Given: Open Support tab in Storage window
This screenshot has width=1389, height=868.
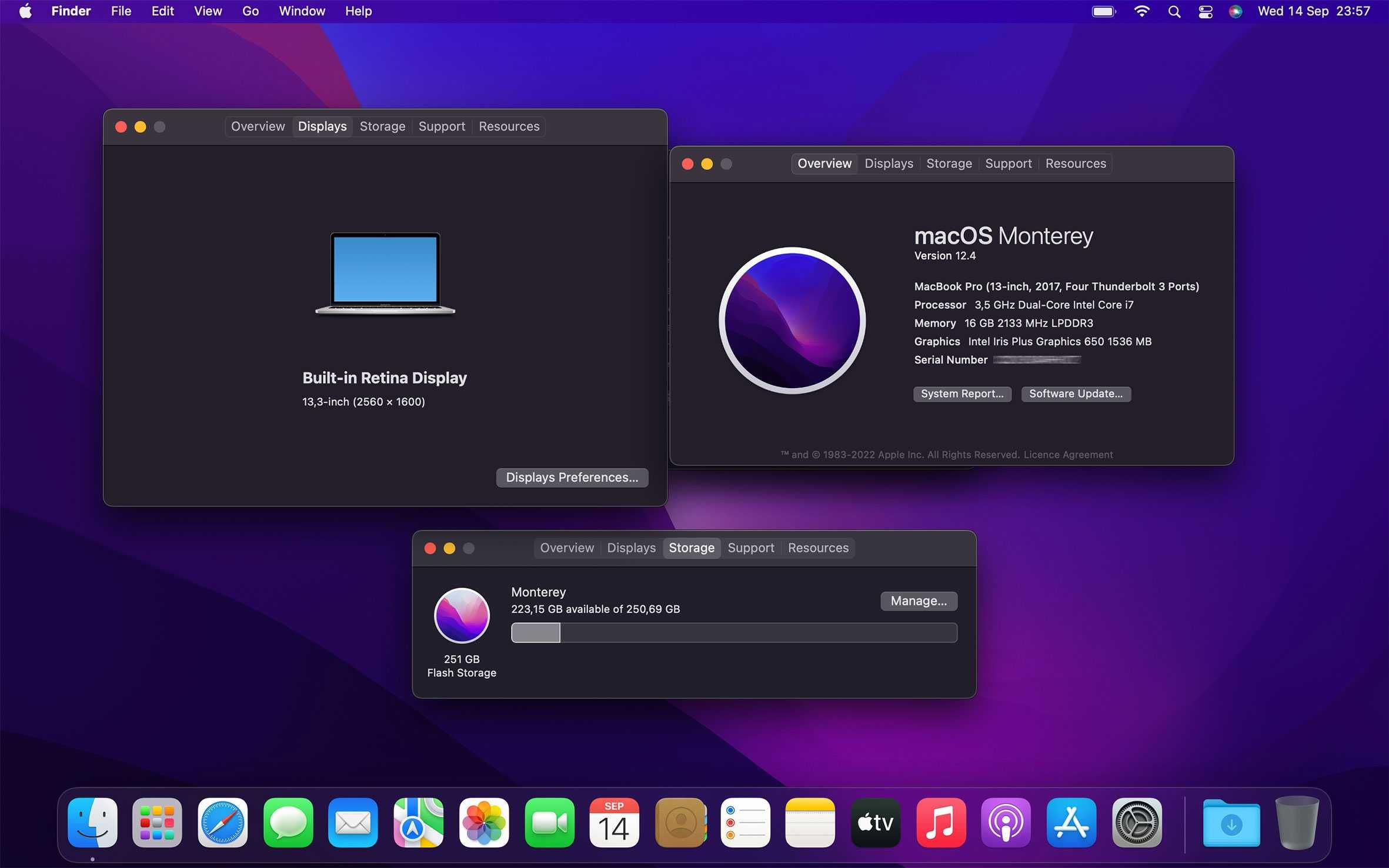Looking at the screenshot, I should (751, 548).
